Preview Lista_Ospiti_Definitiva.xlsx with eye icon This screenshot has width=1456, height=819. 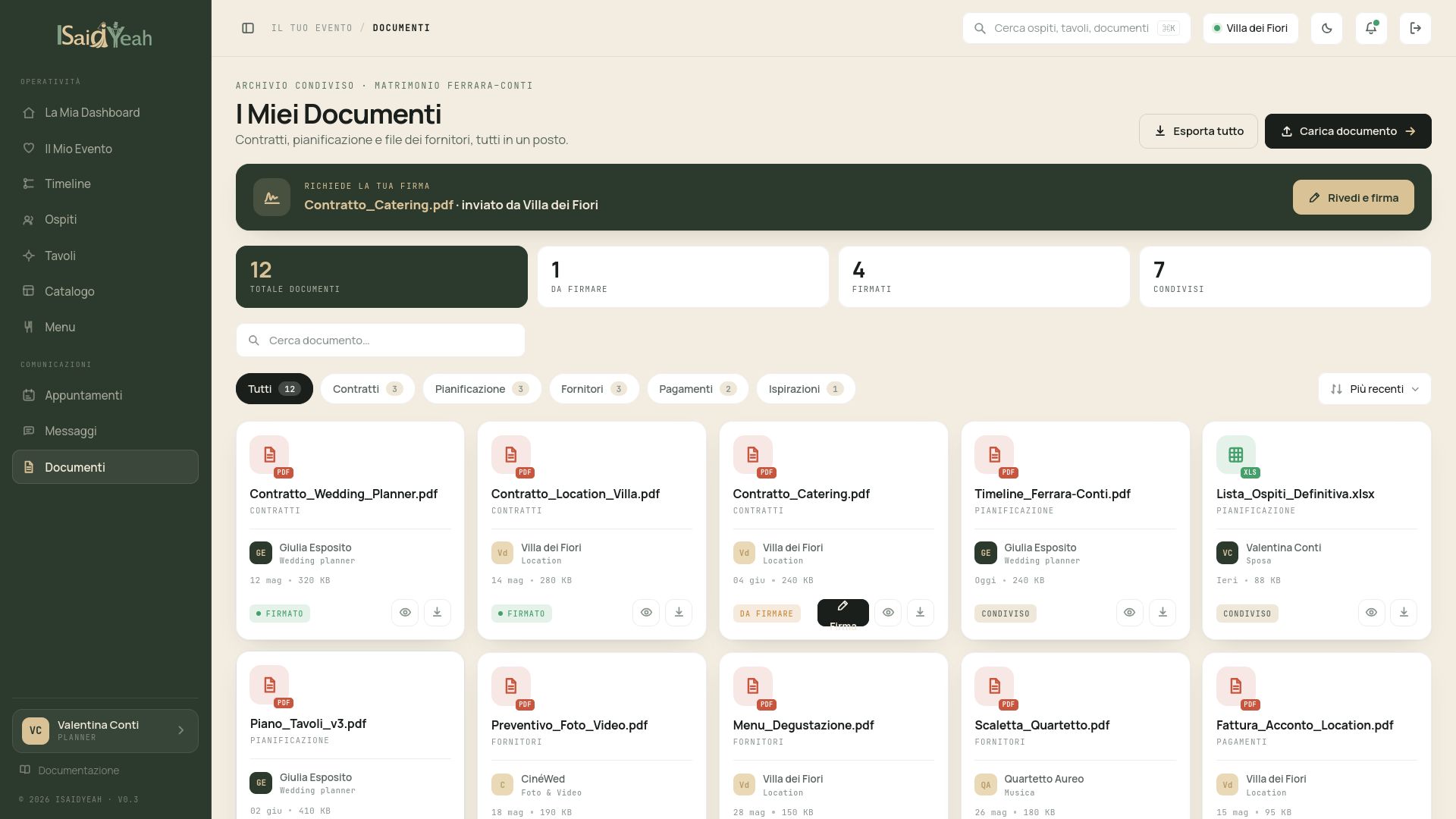[1371, 613]
